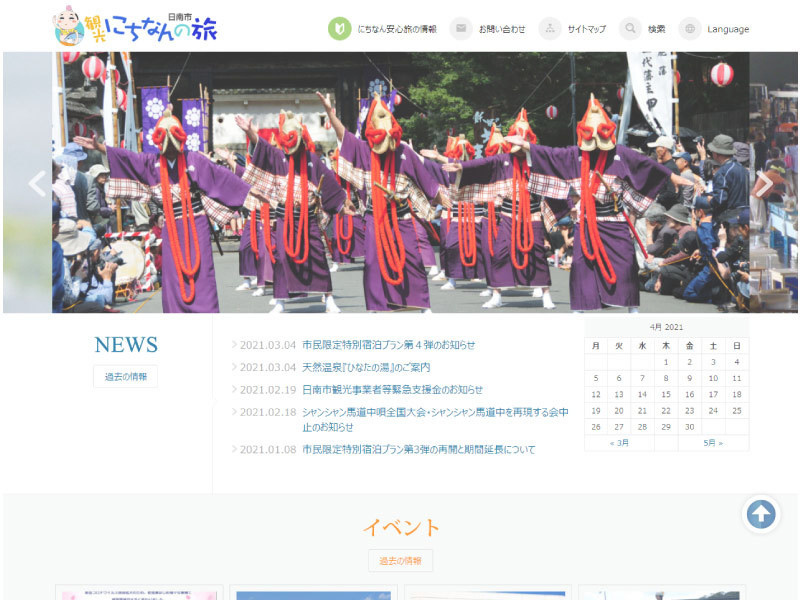This screenshot has height=600, width=800.
Task: Click the envelope contact icon
Action: (461, 29)
